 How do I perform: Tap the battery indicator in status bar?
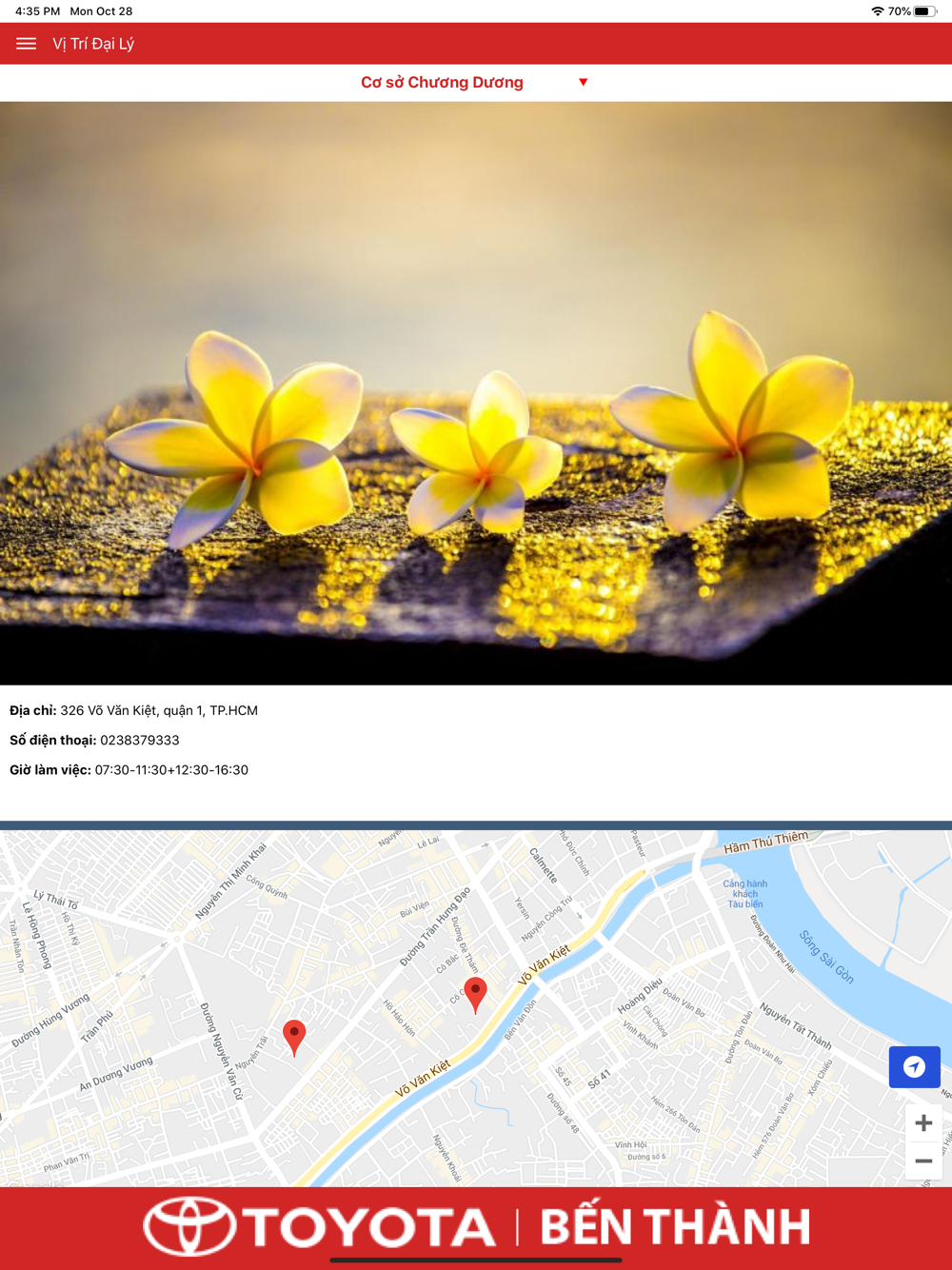click(925, 11)
